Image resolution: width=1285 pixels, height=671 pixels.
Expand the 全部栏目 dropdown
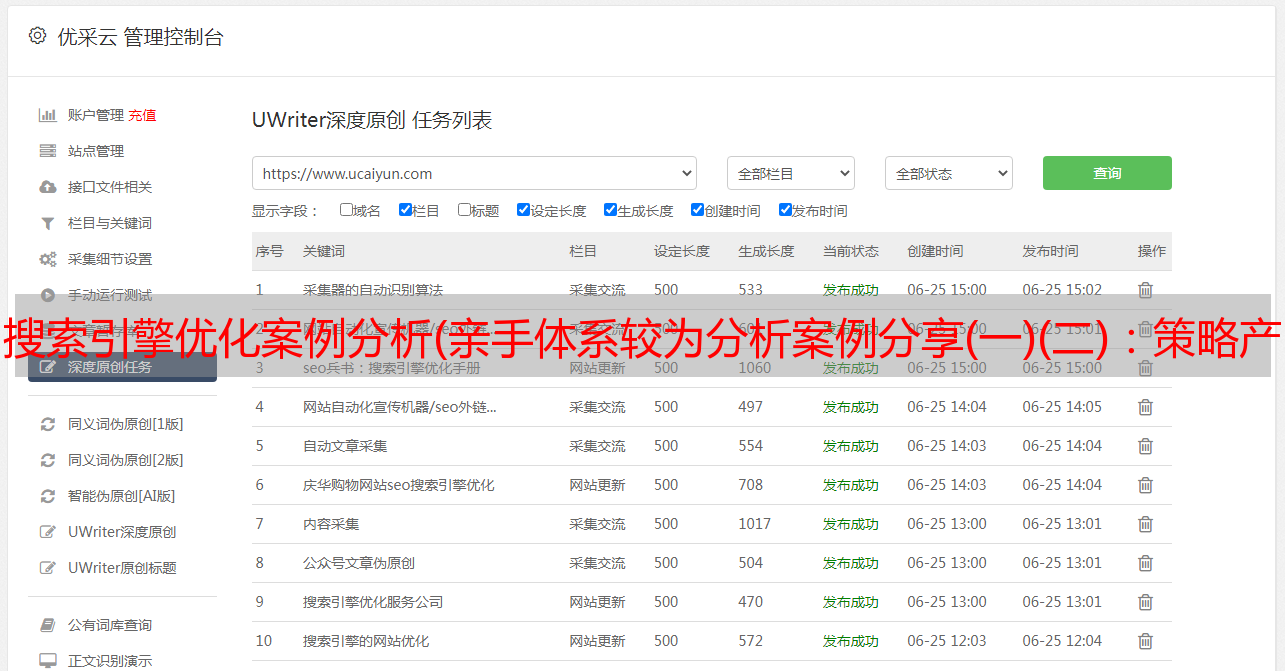coord(790,173)
